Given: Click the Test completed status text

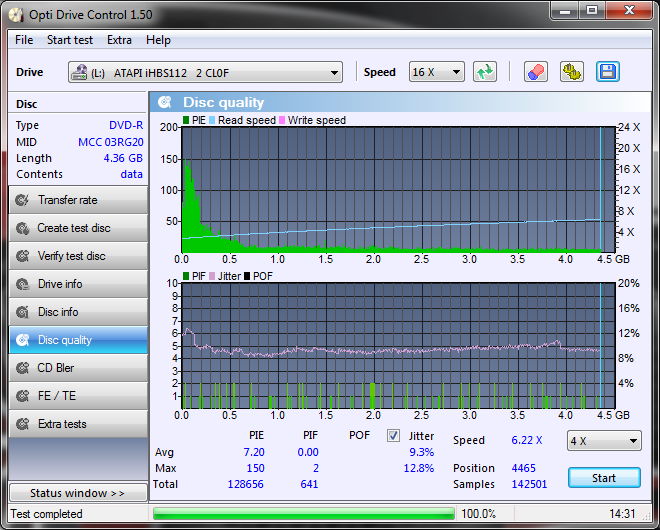Looking at the screenshot, I should pyautogui.click(x=46, y=514).
